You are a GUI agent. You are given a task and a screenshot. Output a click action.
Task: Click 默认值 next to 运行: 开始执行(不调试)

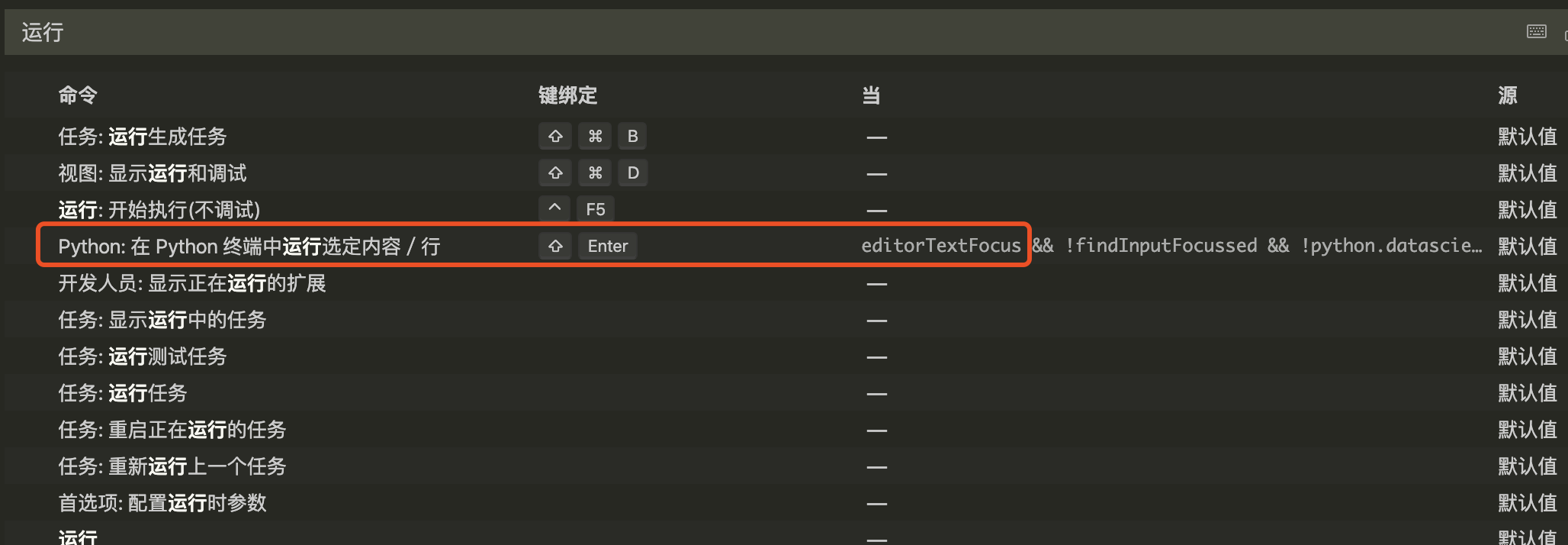pos(1527,209)
